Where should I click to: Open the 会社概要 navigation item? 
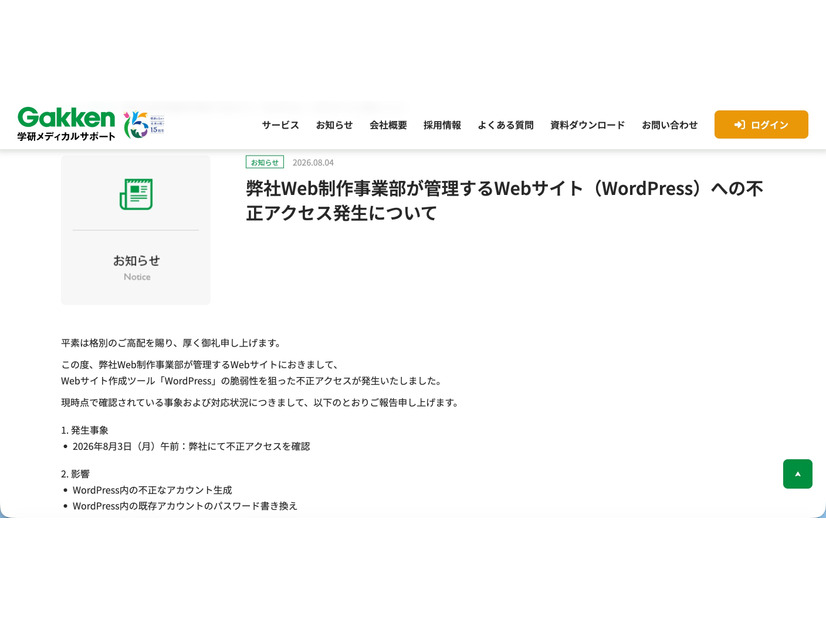(388, 125)
